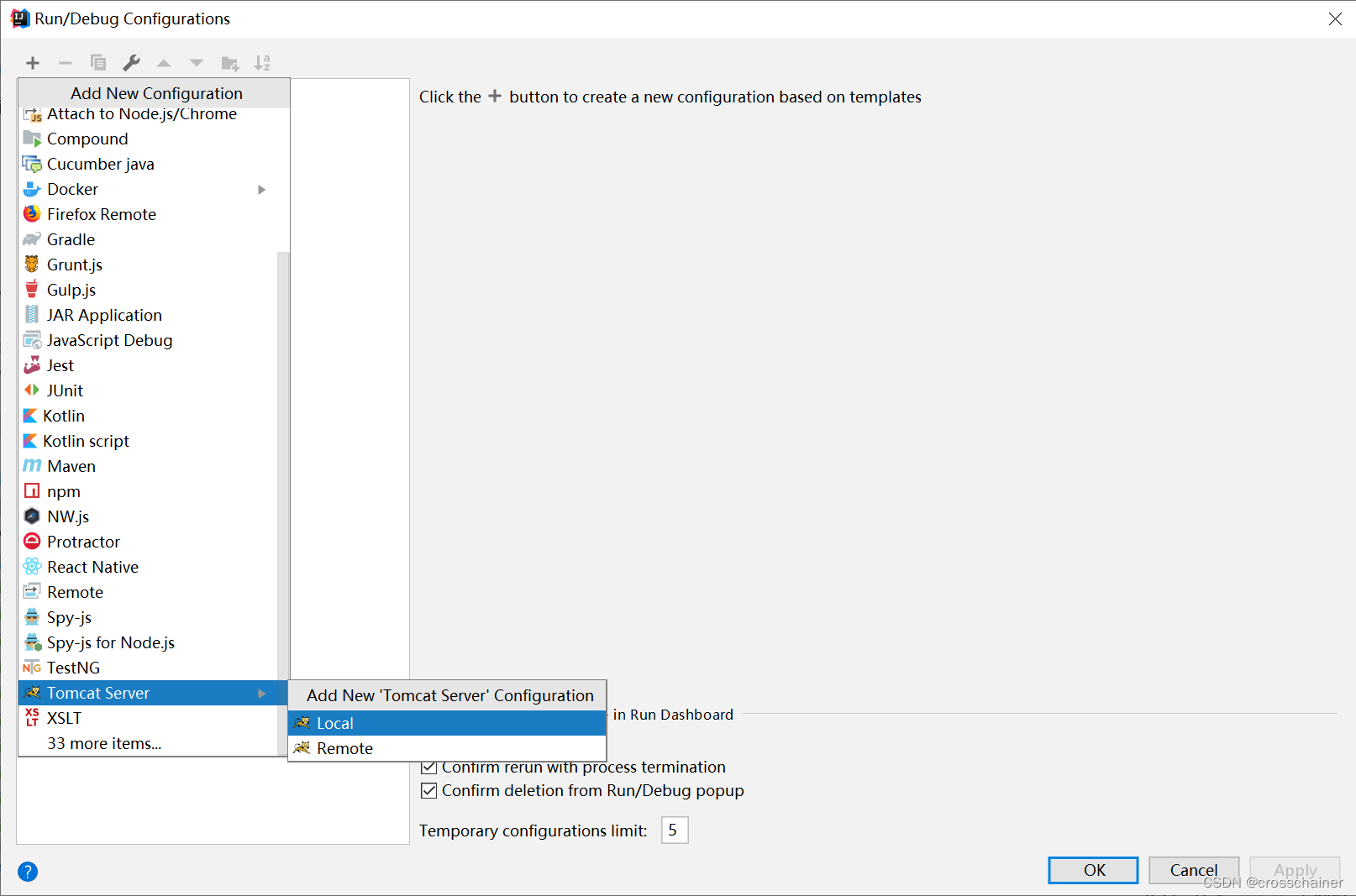Image resolution: width=1356 pixels, height=896 pixels.
Task: Select the Gradle elephant icon
Action: [32, 239]
